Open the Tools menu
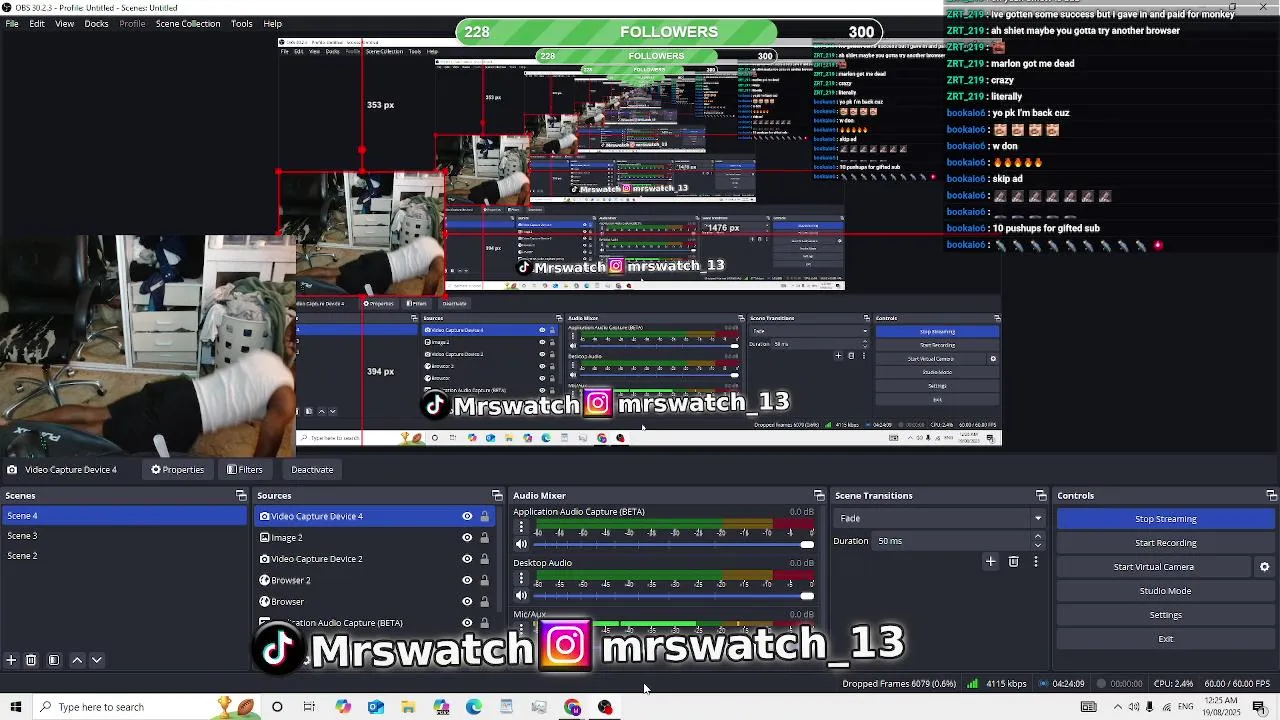1280x720 pixels. (241, 23)
